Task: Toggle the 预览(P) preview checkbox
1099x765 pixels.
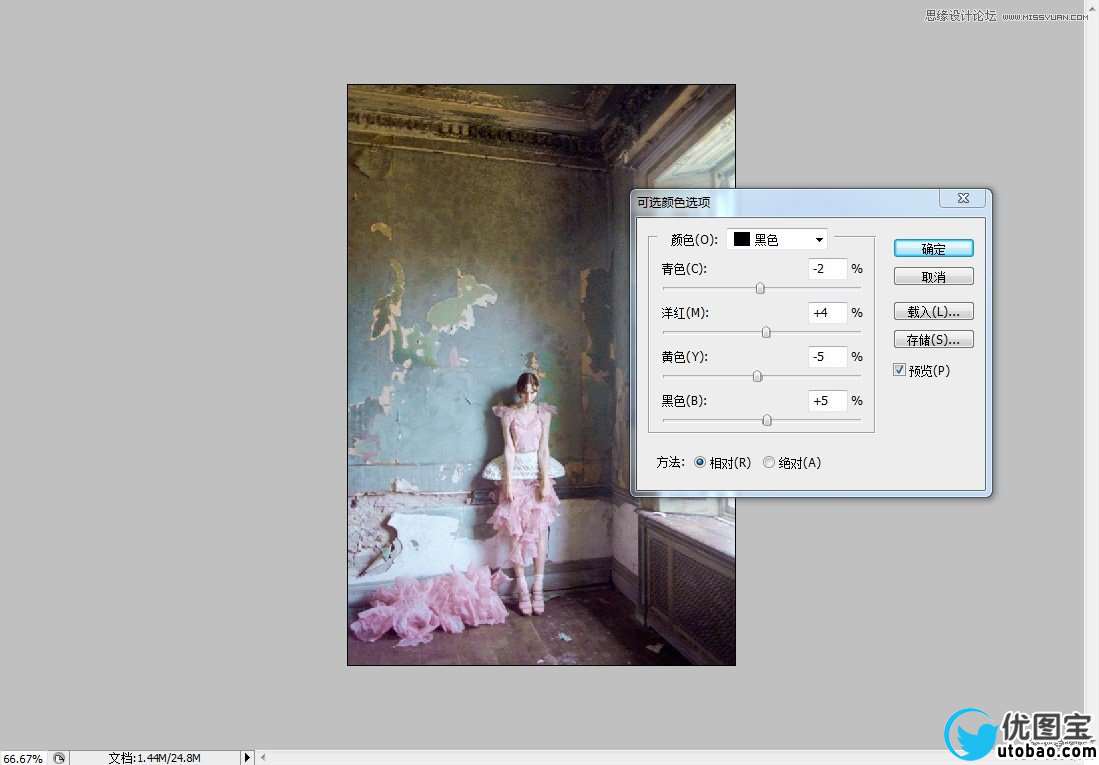Action: (900, 370)
